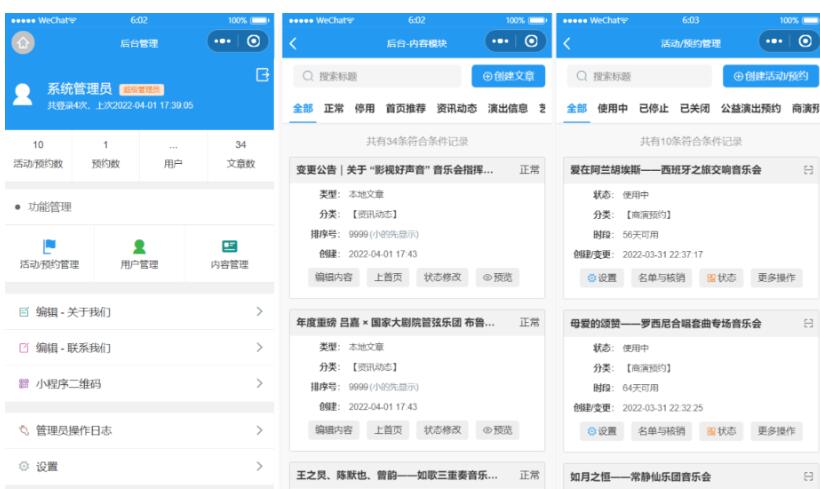Tap scan icon on 爱在阿兰胡埃斯 card

point(808,170)
